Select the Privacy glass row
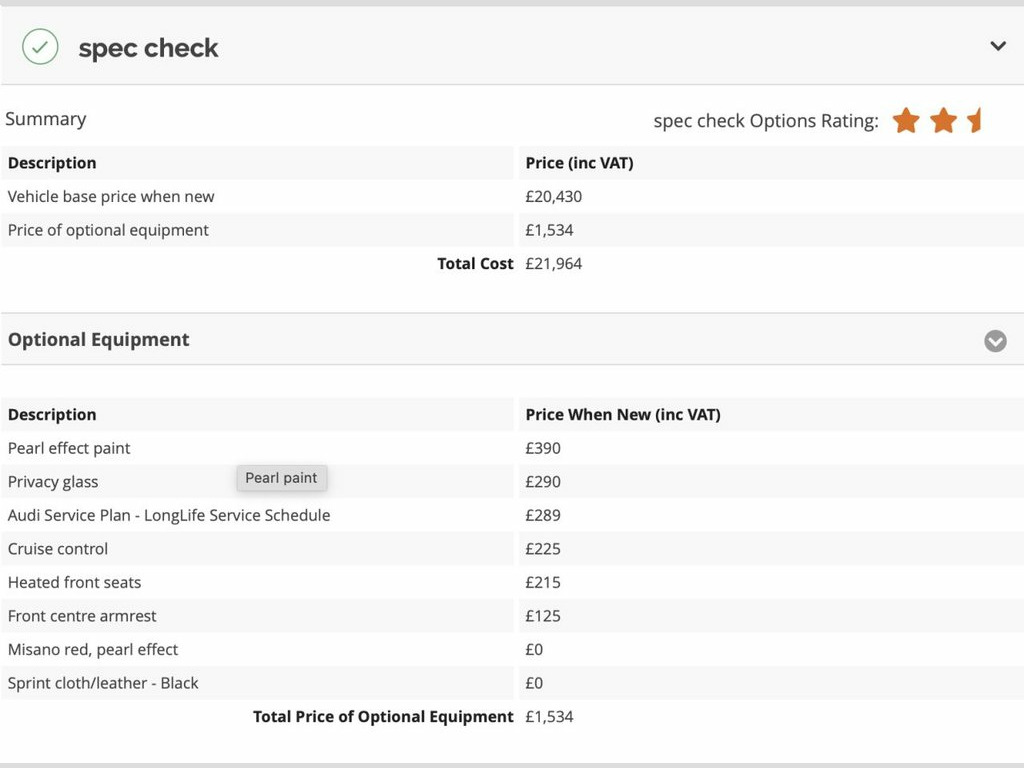This screenshot has width=1024, height=768. (x=53, y=482)
